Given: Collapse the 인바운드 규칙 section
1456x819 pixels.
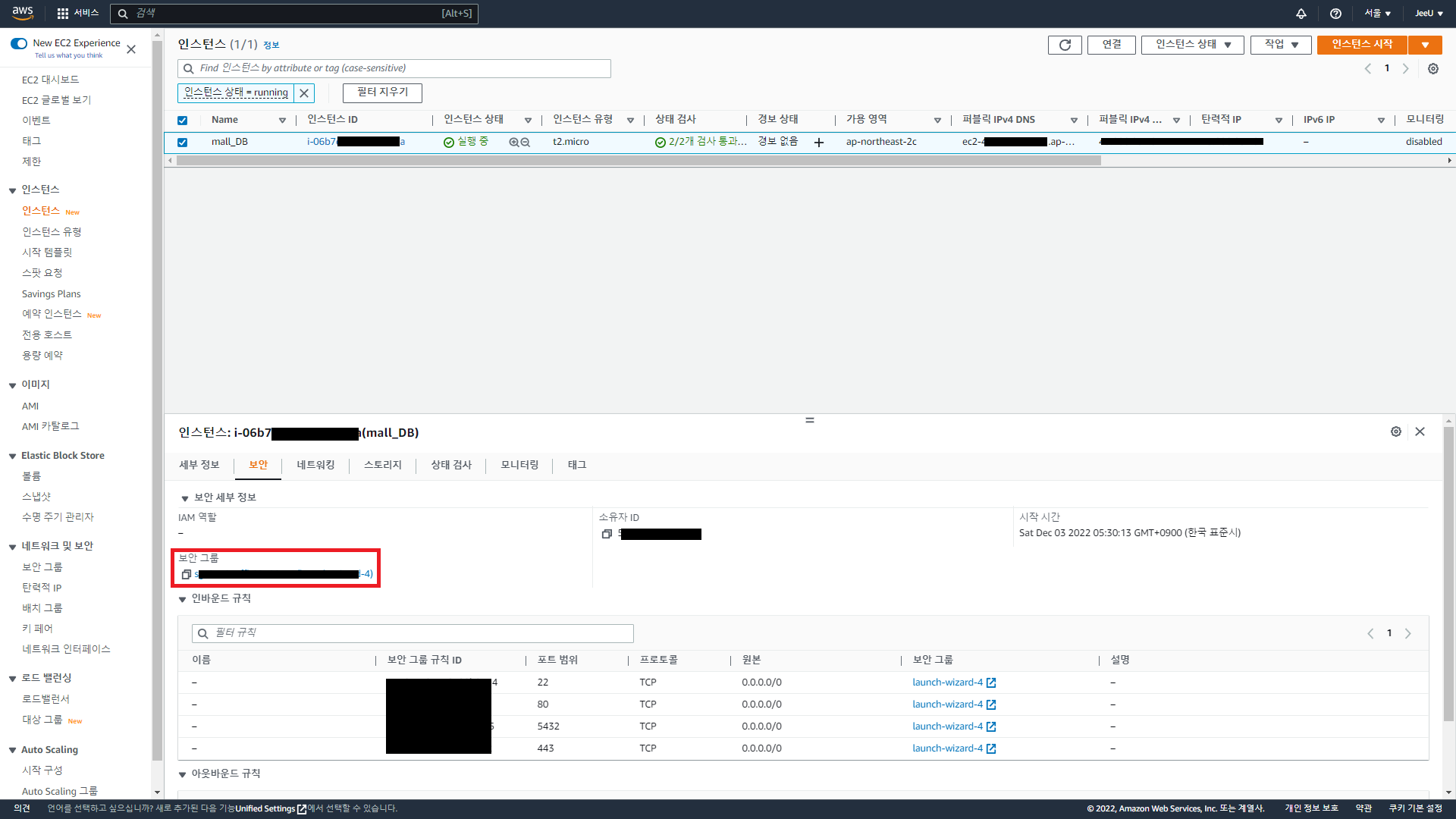Looking at the screenshot, I should tap(183, 599).
